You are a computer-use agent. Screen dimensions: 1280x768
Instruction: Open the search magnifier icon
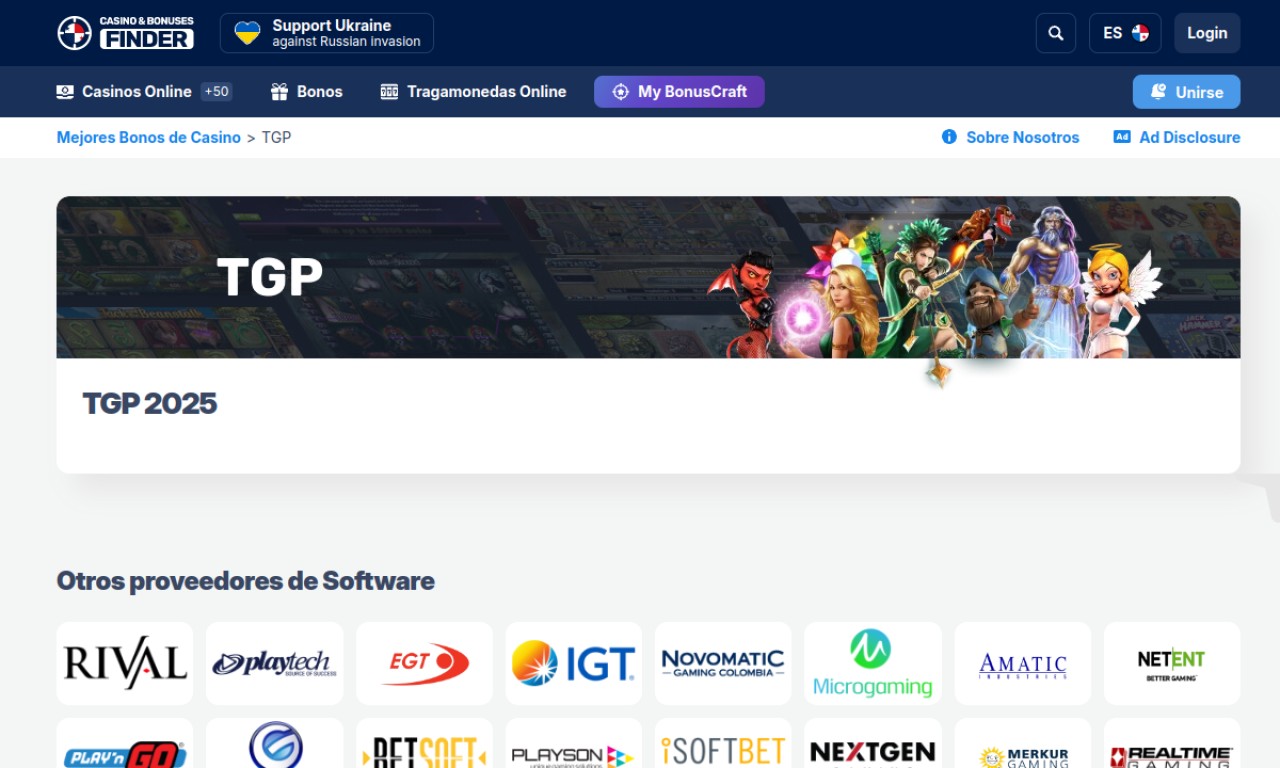click(x=1056, y=33)
